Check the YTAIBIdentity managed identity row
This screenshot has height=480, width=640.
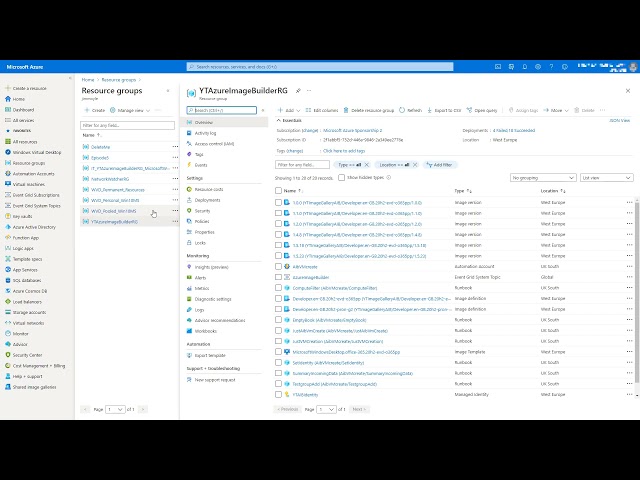278,395
